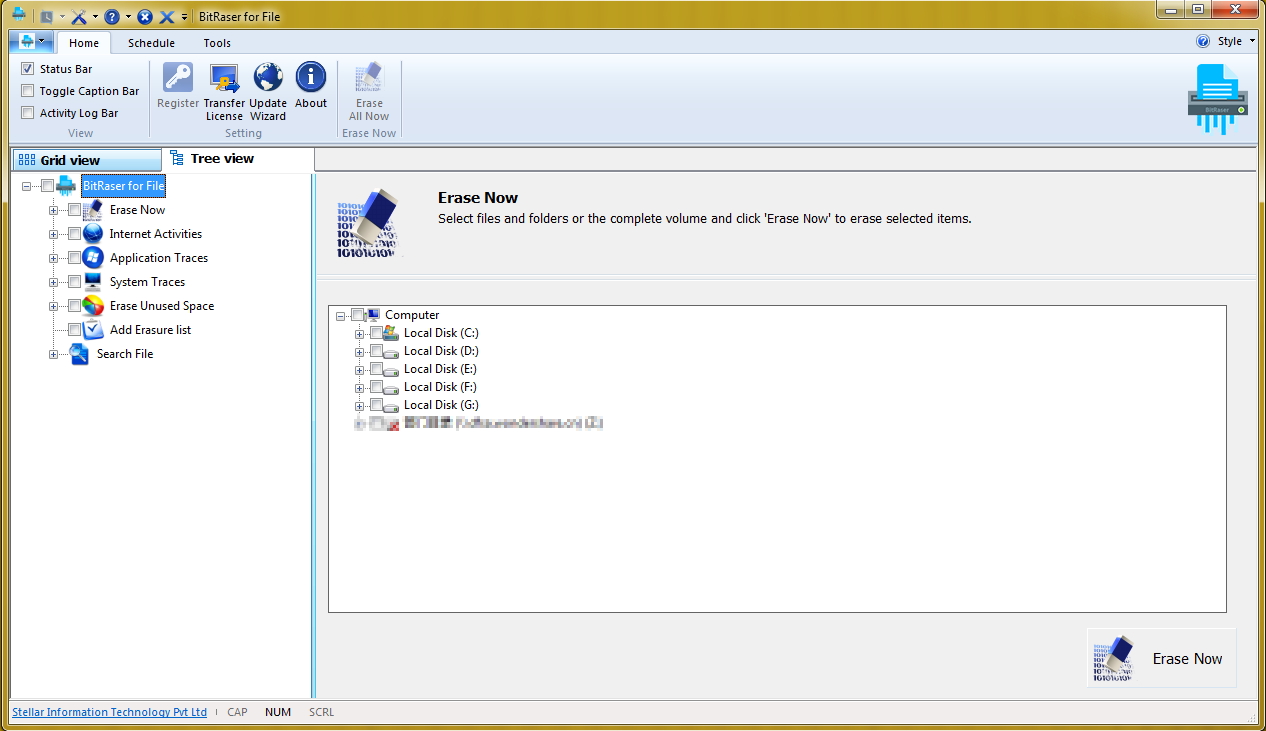Switch to the Schedule ribbon tab
This screenshot has height=731, width=1266.
point(151,43)
